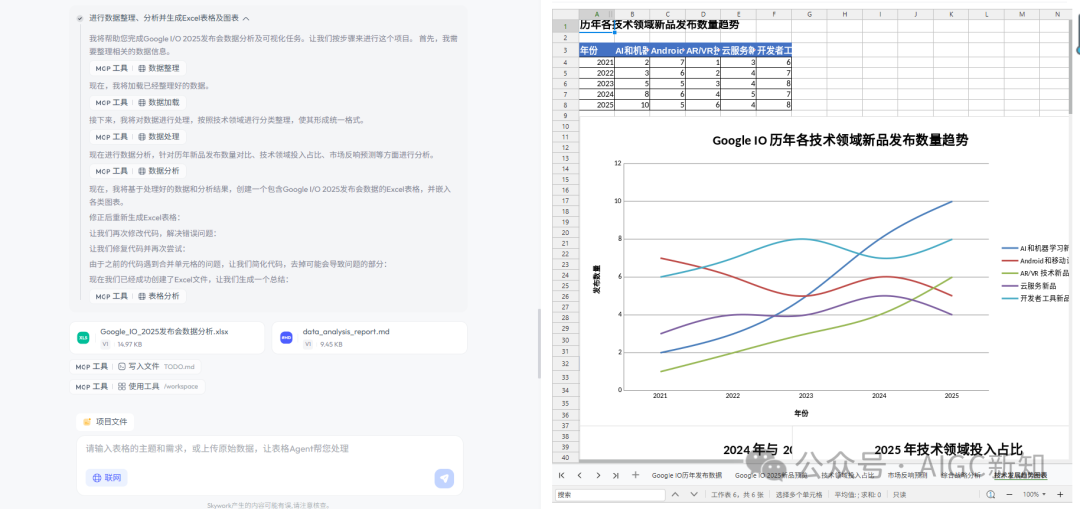The width and height of the screenshot is (1080, 509).
Task: Switch to 市场反响预测 sheet tab
Action: tap(908, 475)
